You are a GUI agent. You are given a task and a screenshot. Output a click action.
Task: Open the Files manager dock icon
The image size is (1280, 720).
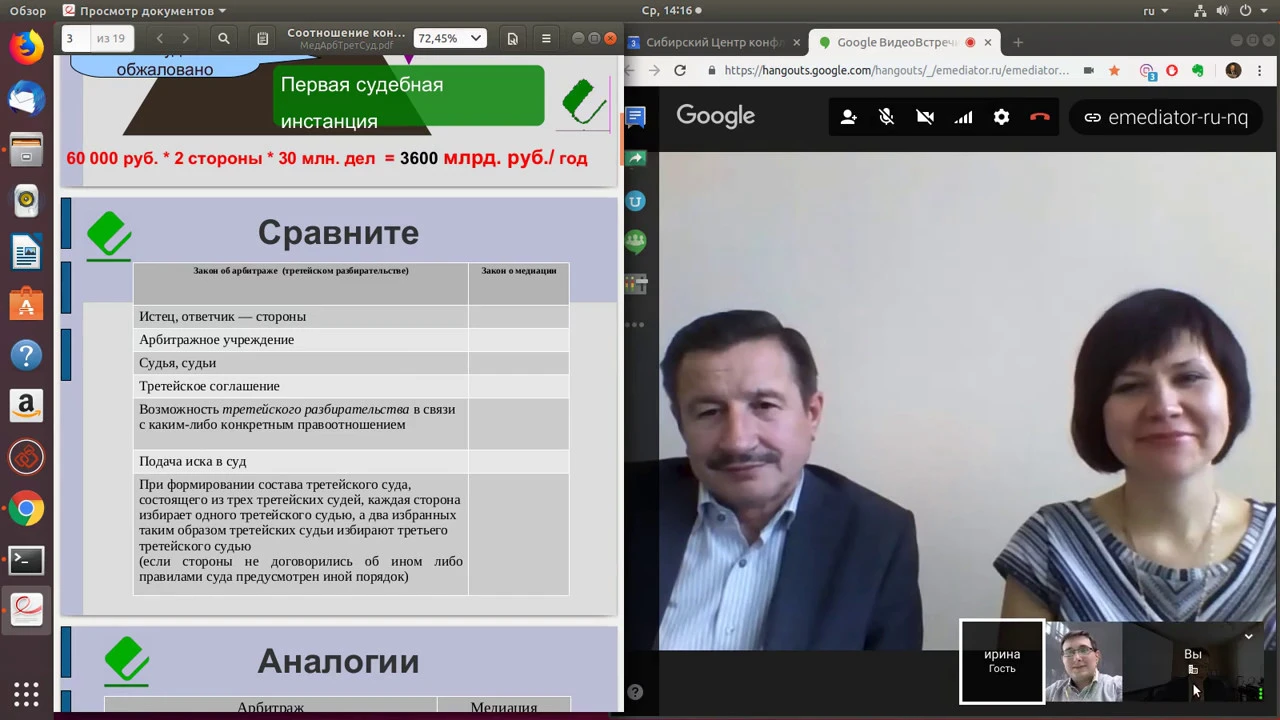[x=27, y=150]
